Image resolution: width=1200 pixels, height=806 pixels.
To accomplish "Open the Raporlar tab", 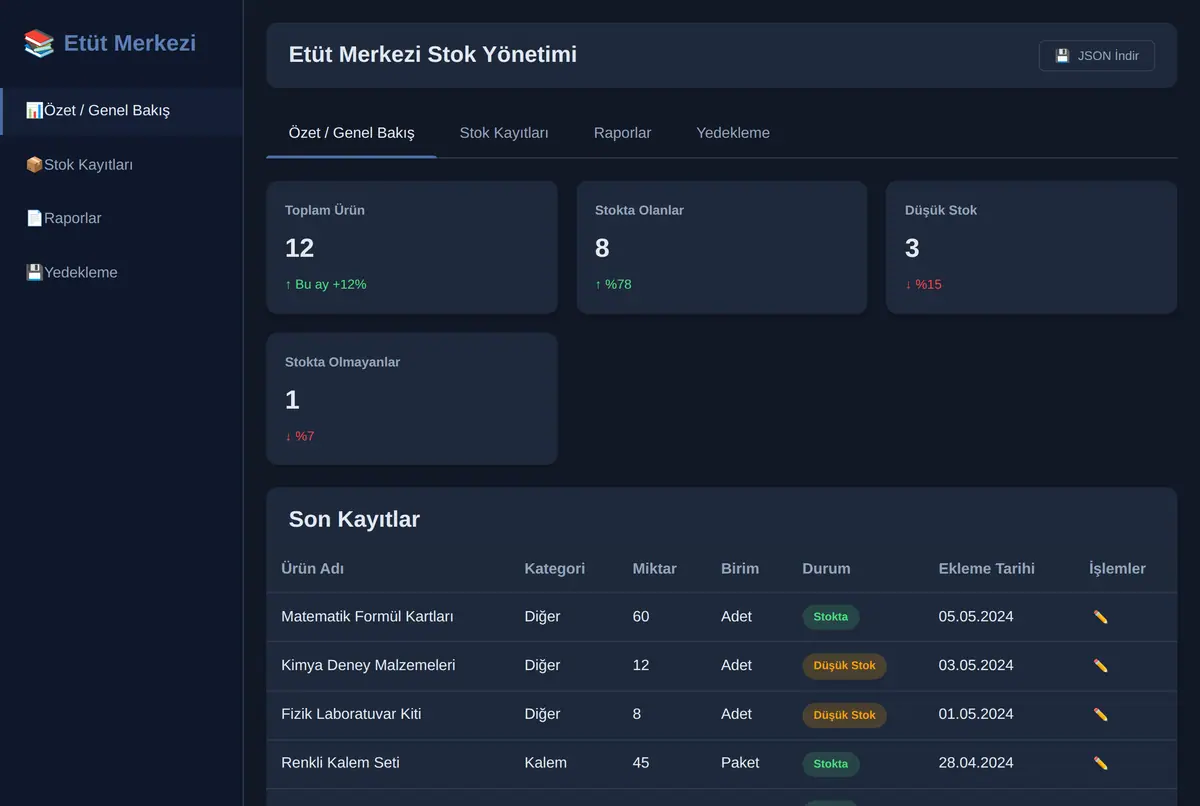I will pyautogui.click(x=622, y=133).
